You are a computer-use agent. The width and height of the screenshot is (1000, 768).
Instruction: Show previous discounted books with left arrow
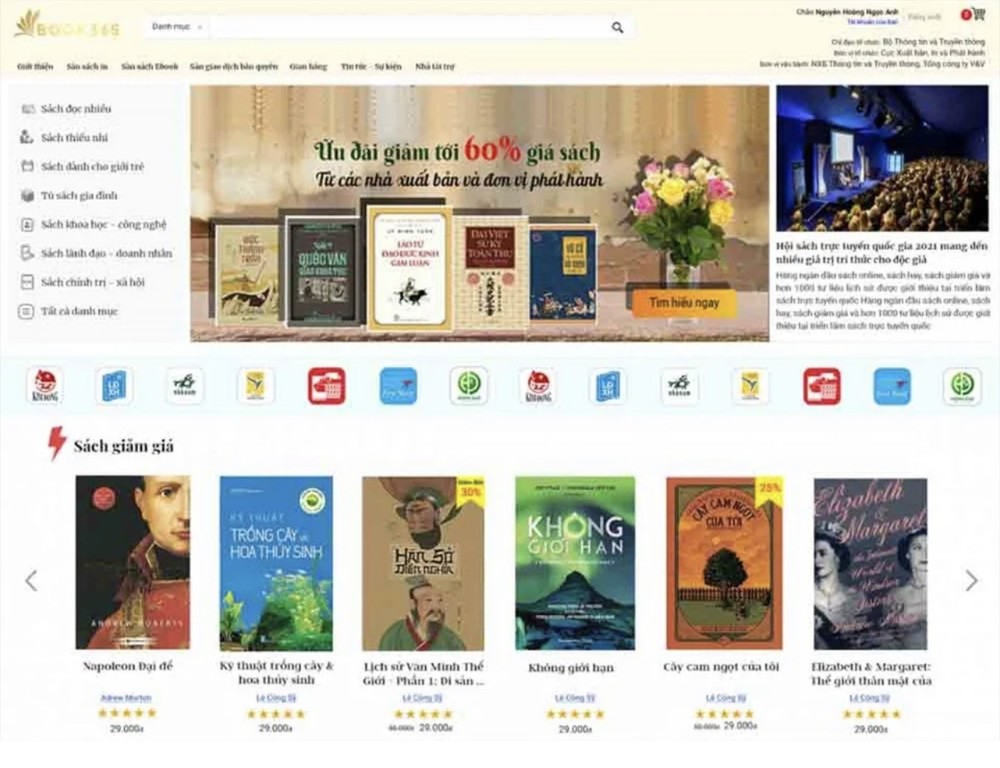pyautogui.click(x=31, y=580)
